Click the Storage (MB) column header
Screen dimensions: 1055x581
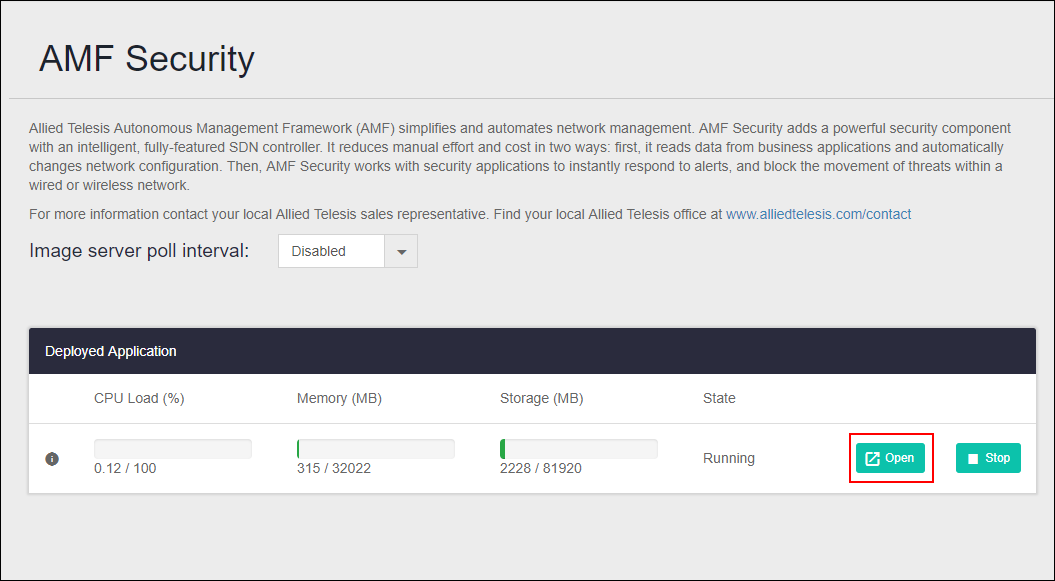541,398
